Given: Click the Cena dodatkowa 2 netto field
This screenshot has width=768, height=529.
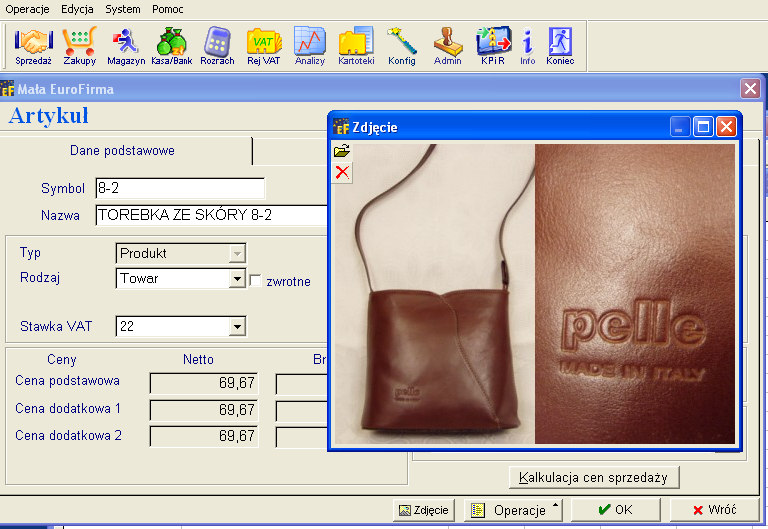Looking at the screenshot, I should tap(204, 436).
